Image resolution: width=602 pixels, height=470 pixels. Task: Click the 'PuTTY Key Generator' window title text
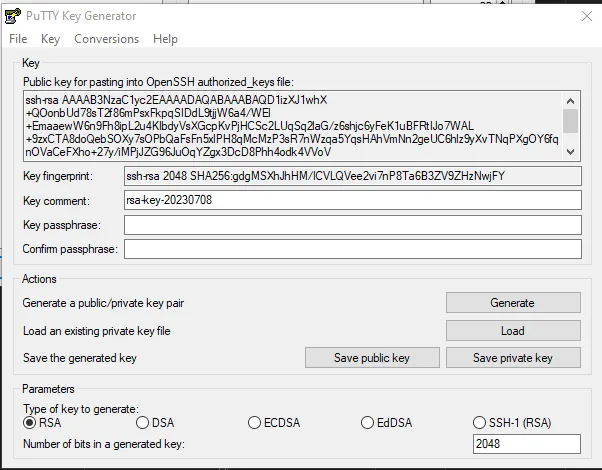click(x=81, y=16)
